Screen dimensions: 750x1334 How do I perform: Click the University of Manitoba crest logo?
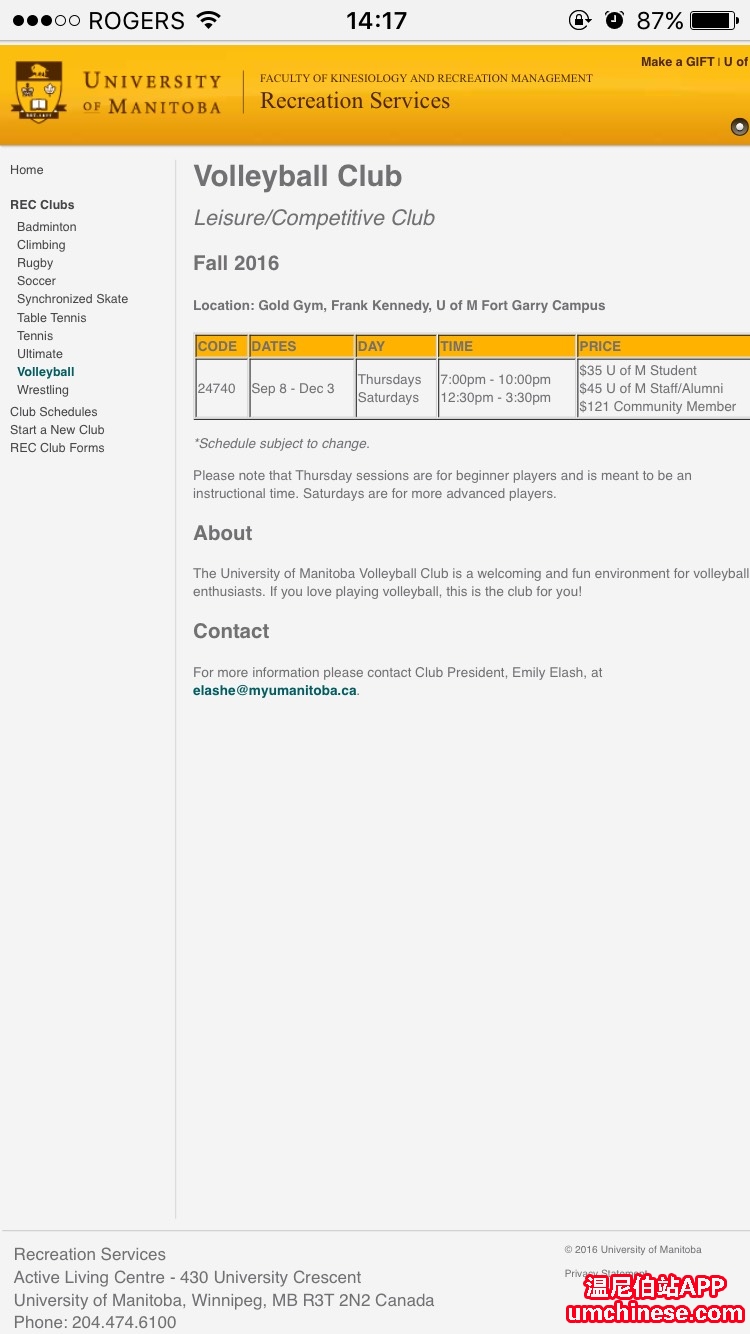pyautogui.click(x=37, y=92)
